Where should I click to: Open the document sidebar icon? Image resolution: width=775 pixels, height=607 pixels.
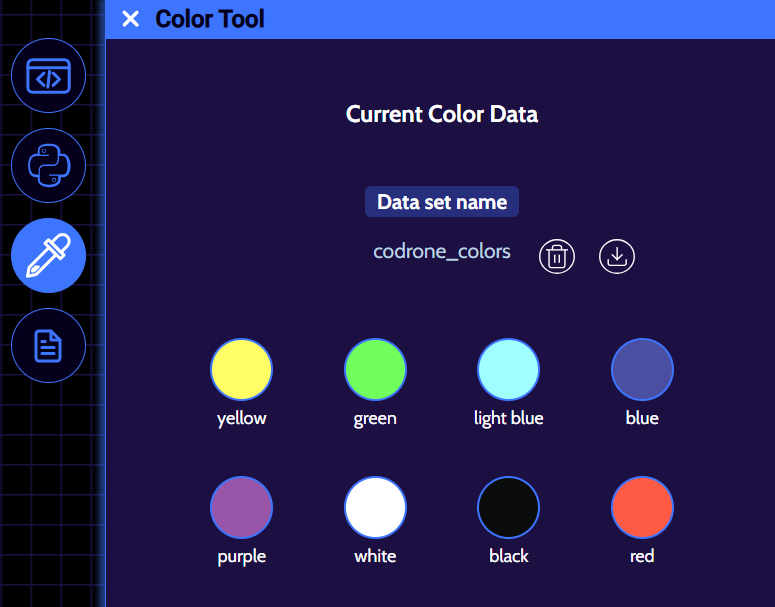(48, 346)
